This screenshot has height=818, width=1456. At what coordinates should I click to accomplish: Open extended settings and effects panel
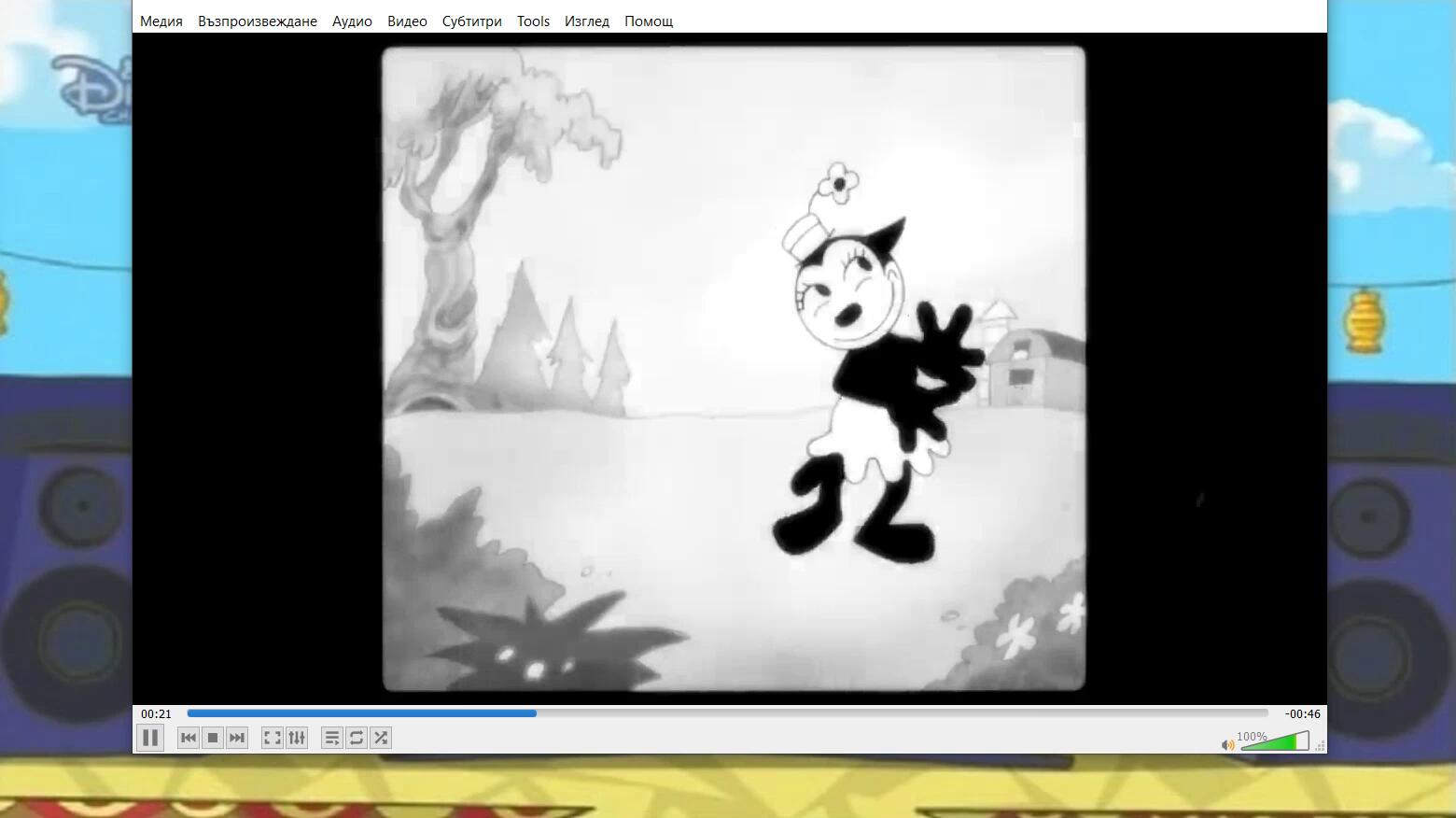[x=297, y=738]
